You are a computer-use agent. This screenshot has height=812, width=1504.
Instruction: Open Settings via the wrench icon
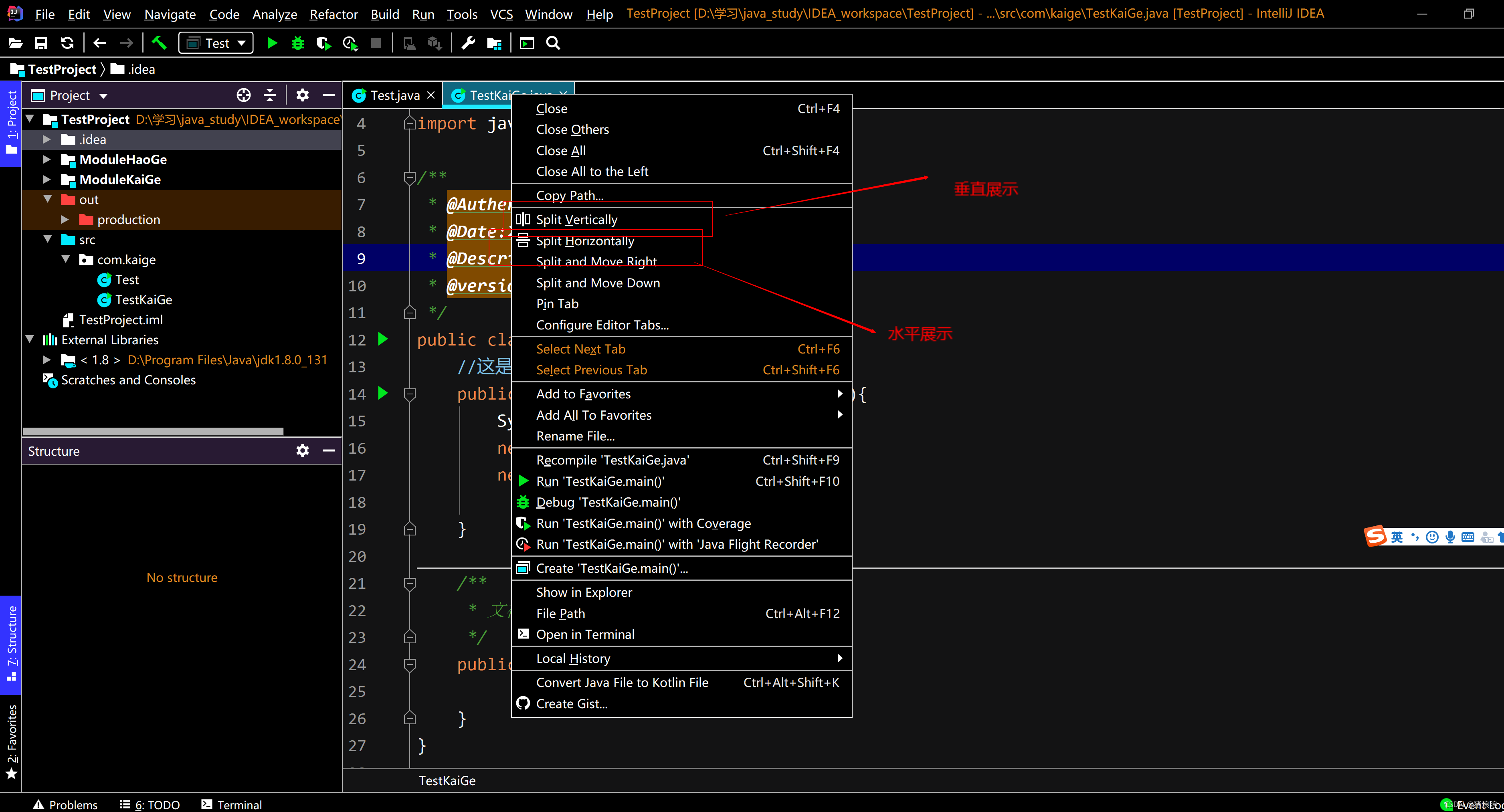[x=468, y=43]
